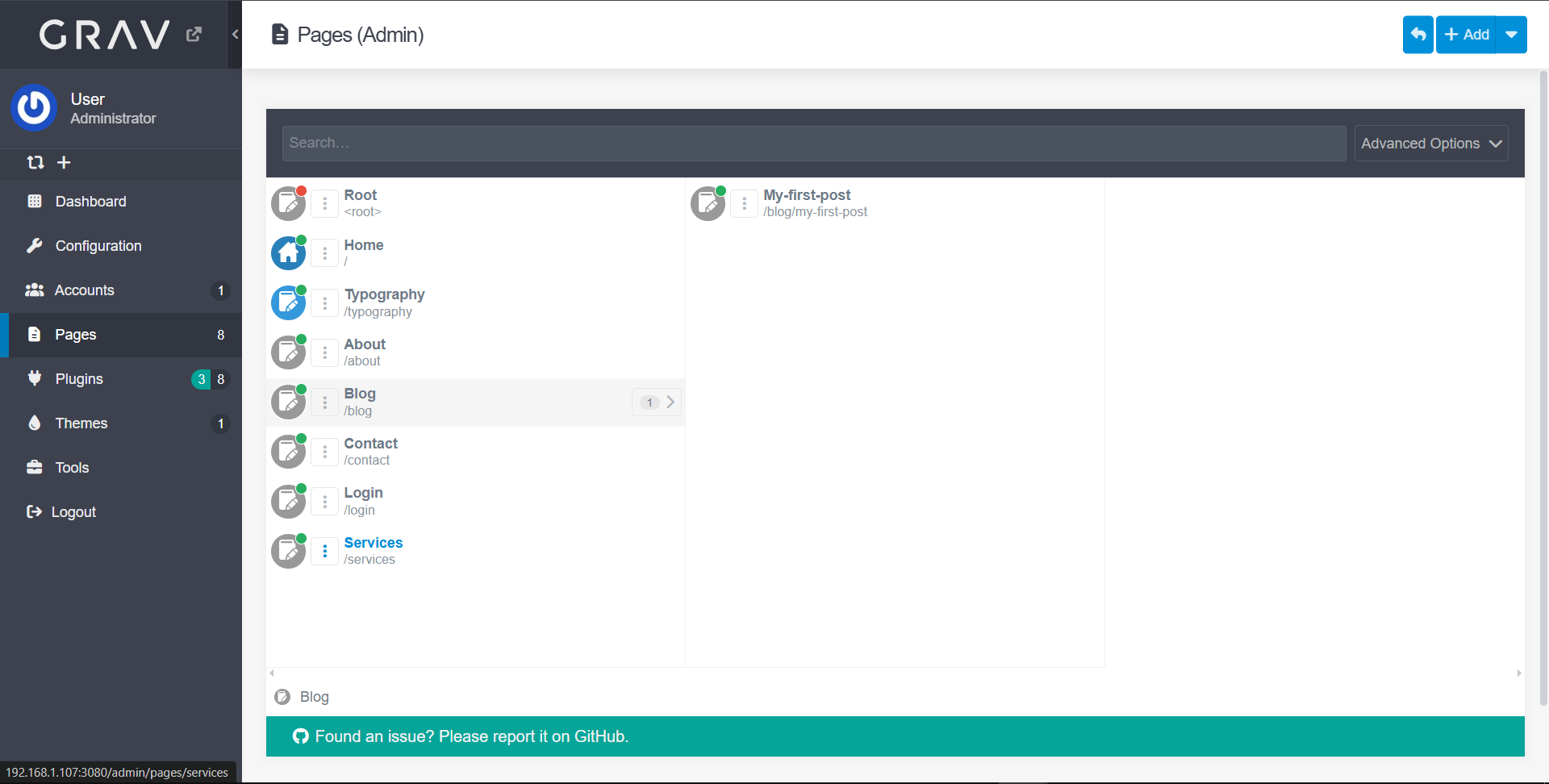
Task: Go to Configuration in the sidebar
Action: click(98, 246)
